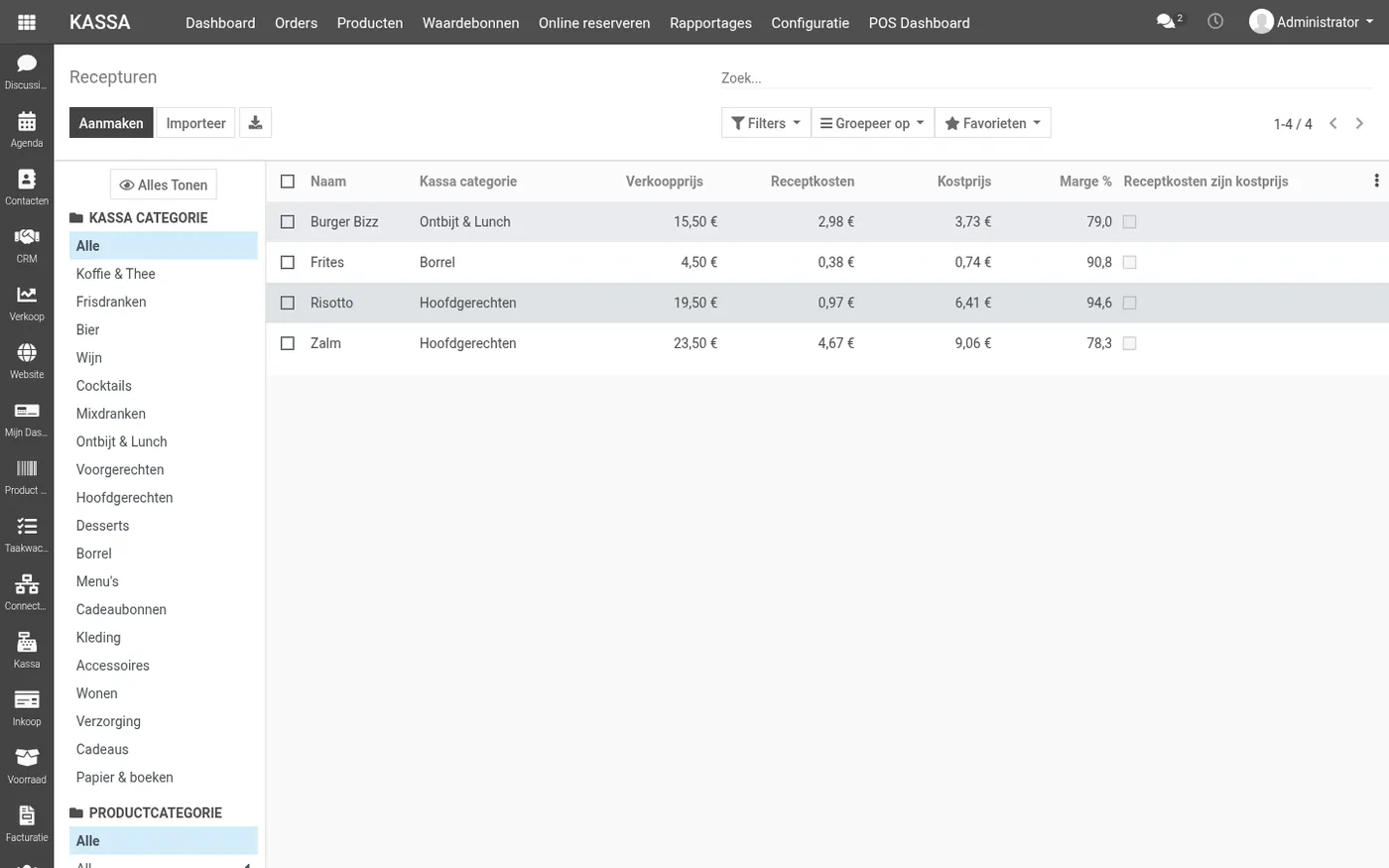Sort by Verkoopprijs column header

[664, 182]
